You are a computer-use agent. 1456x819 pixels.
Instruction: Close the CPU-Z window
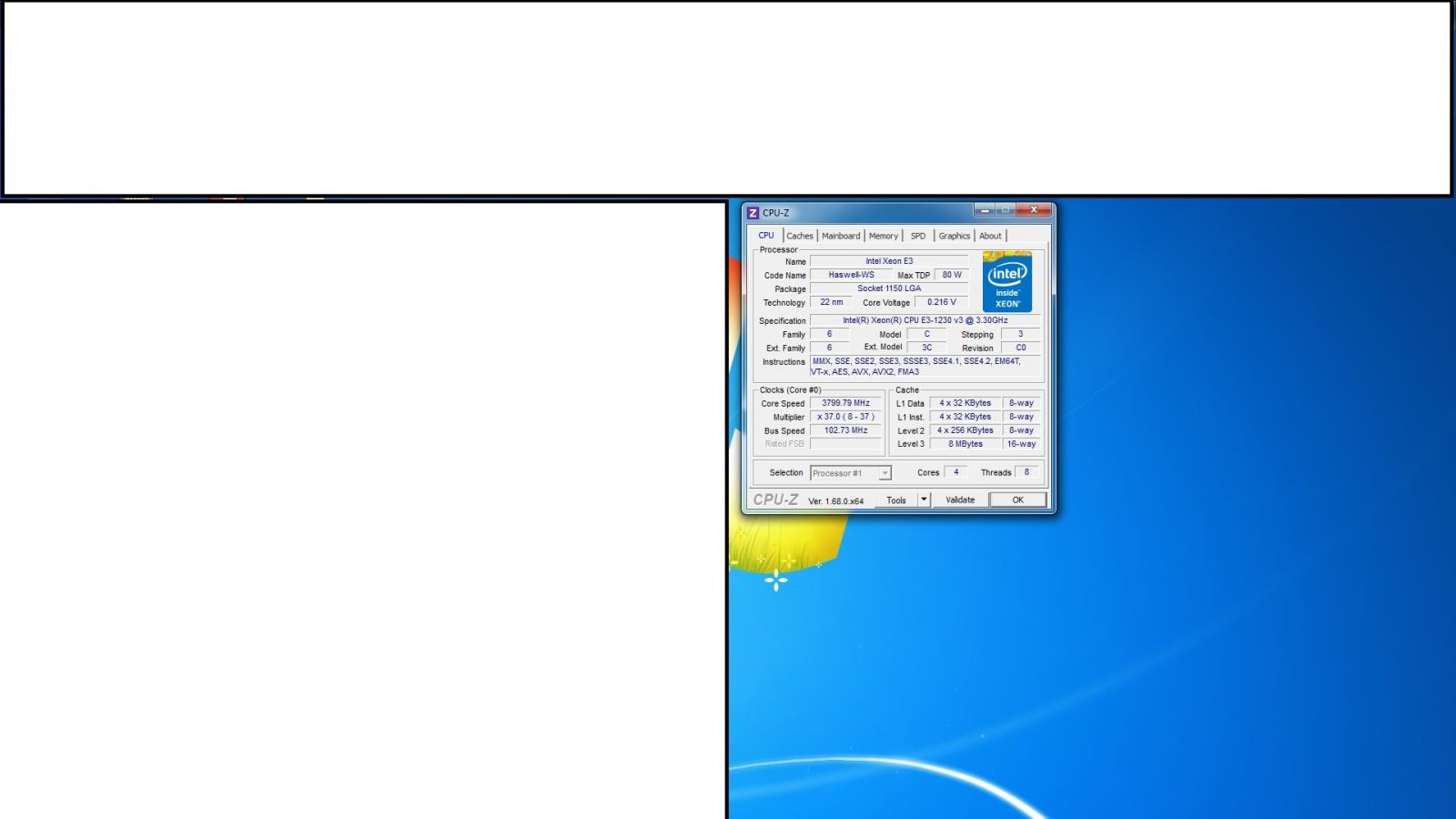[1034, 210]
